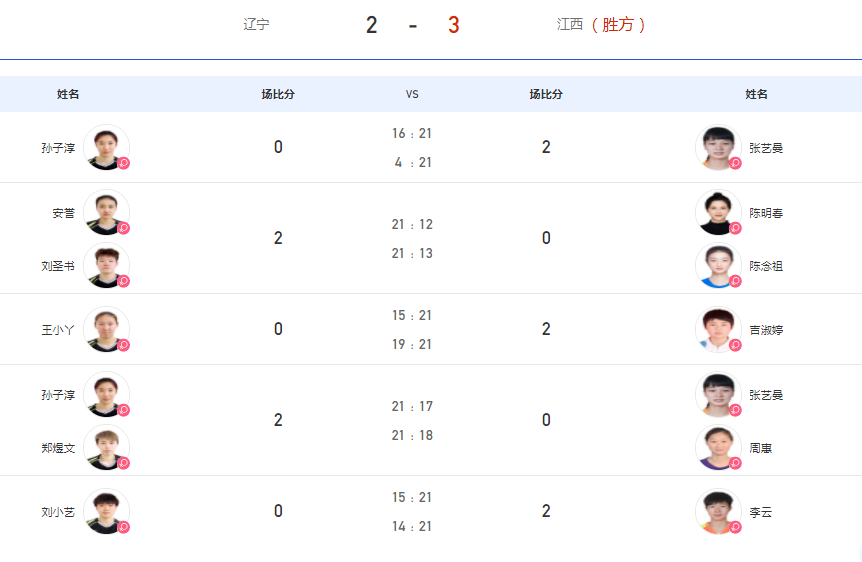Click player name 王小丫
The image size is (862, 562).
(x=58, y=330)
